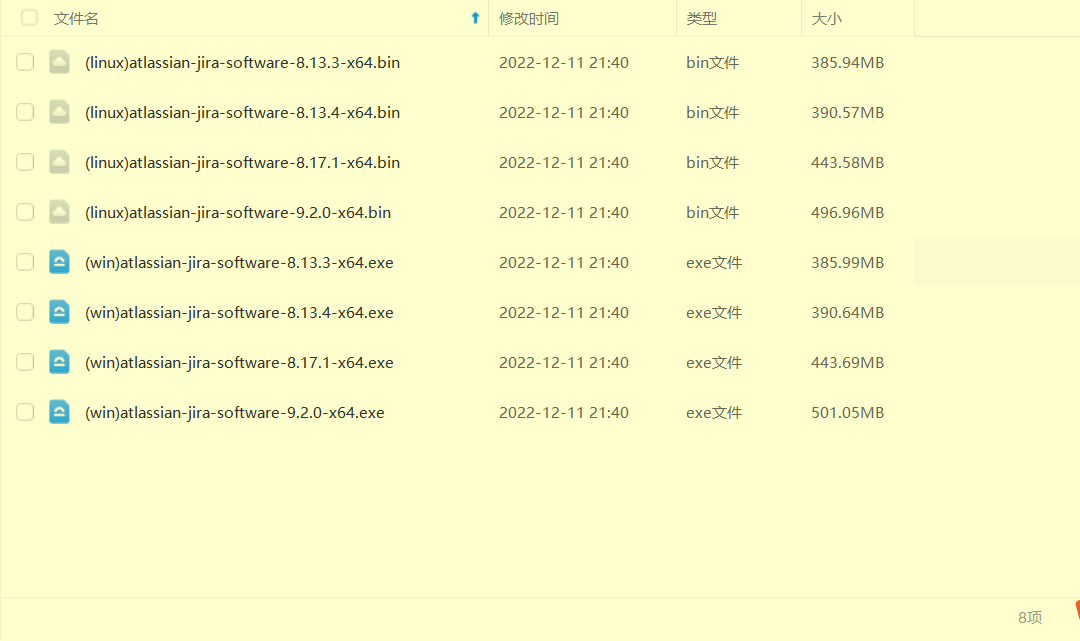
Task: Check the box for win jira 8.17.1 exe
Action: pos(25,362)
